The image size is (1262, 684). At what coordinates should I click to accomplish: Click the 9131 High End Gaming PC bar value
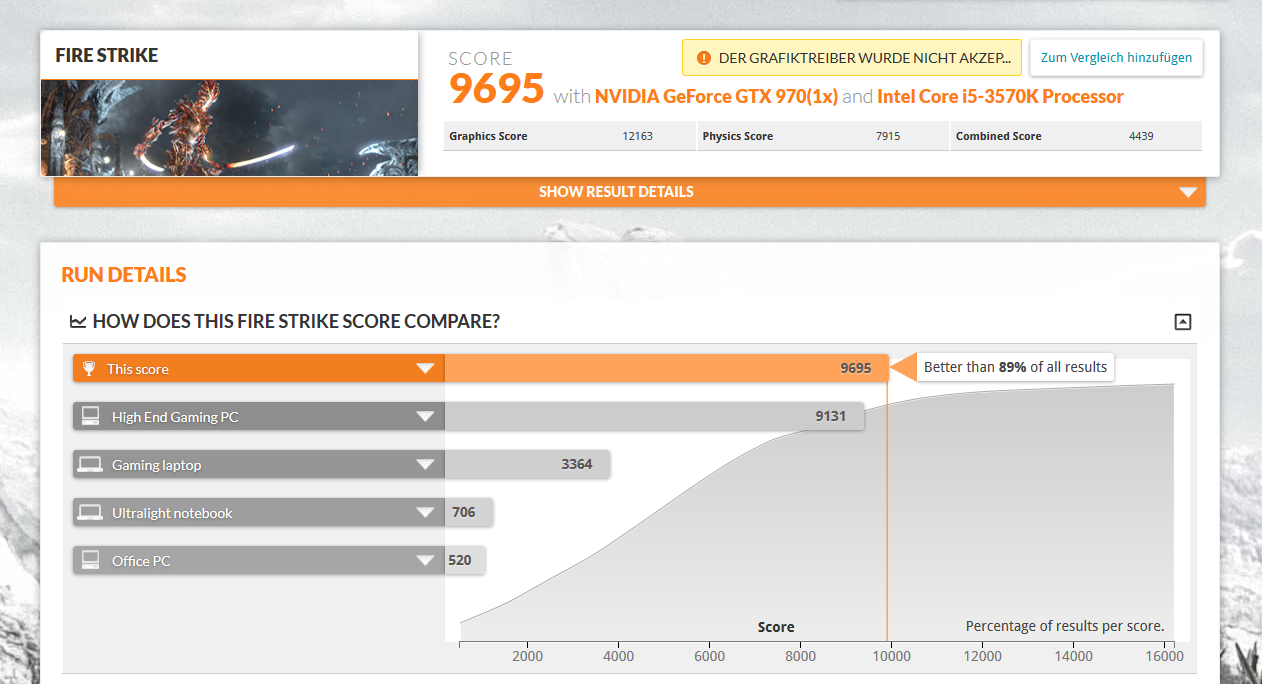831,417
